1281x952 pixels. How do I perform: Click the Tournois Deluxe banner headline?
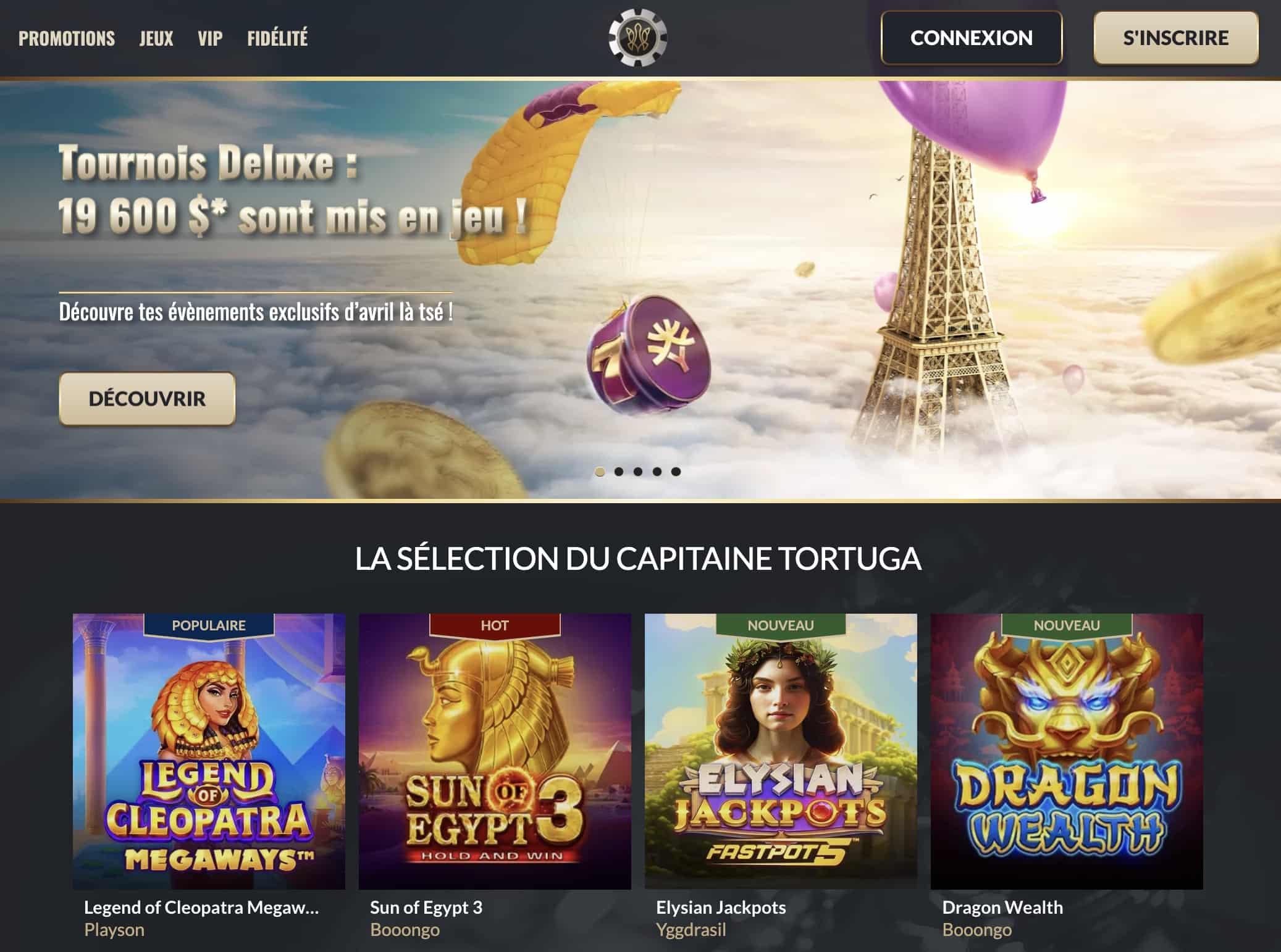tap(293, 190)
